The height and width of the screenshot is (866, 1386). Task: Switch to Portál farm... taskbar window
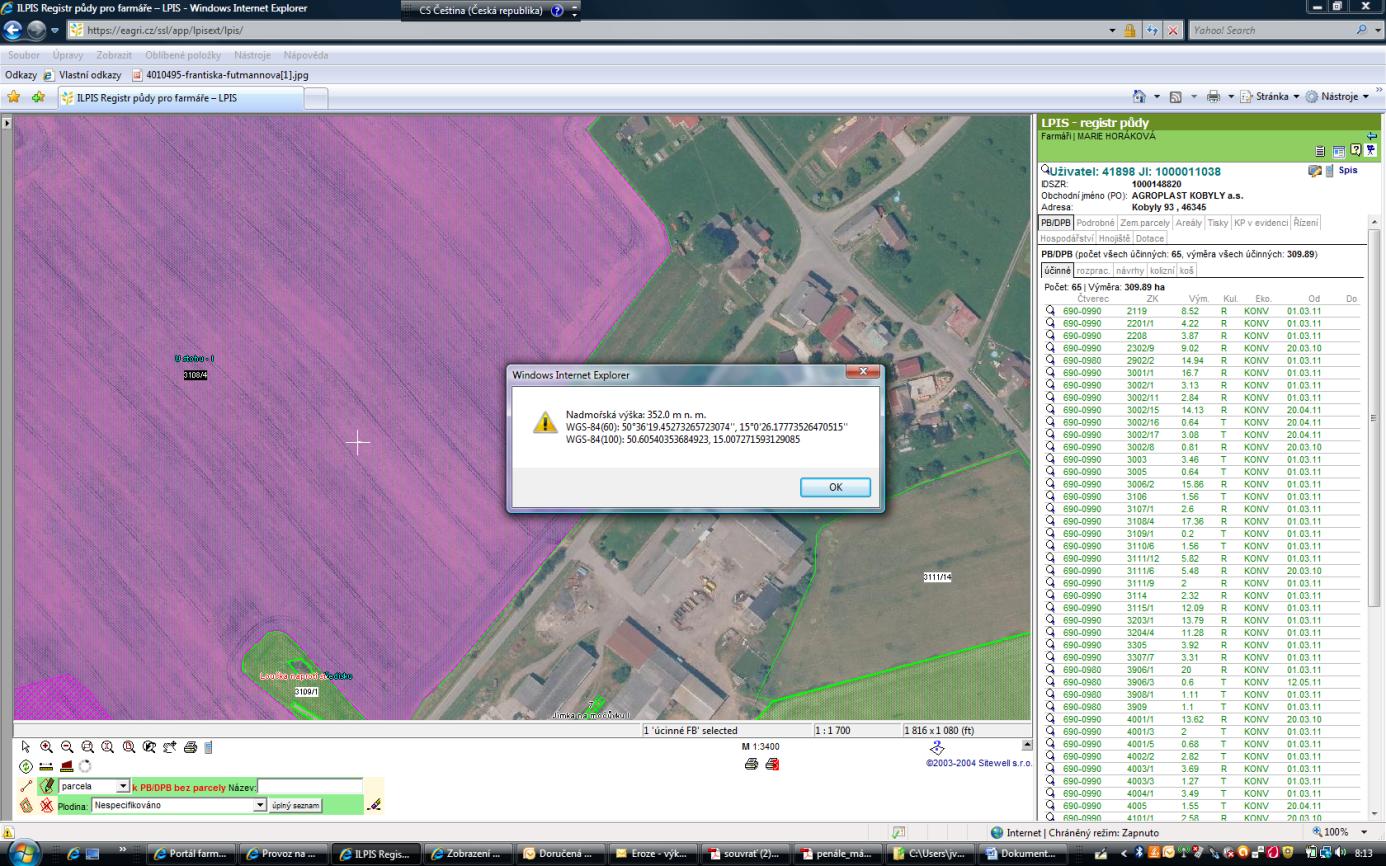coord(193,853)
